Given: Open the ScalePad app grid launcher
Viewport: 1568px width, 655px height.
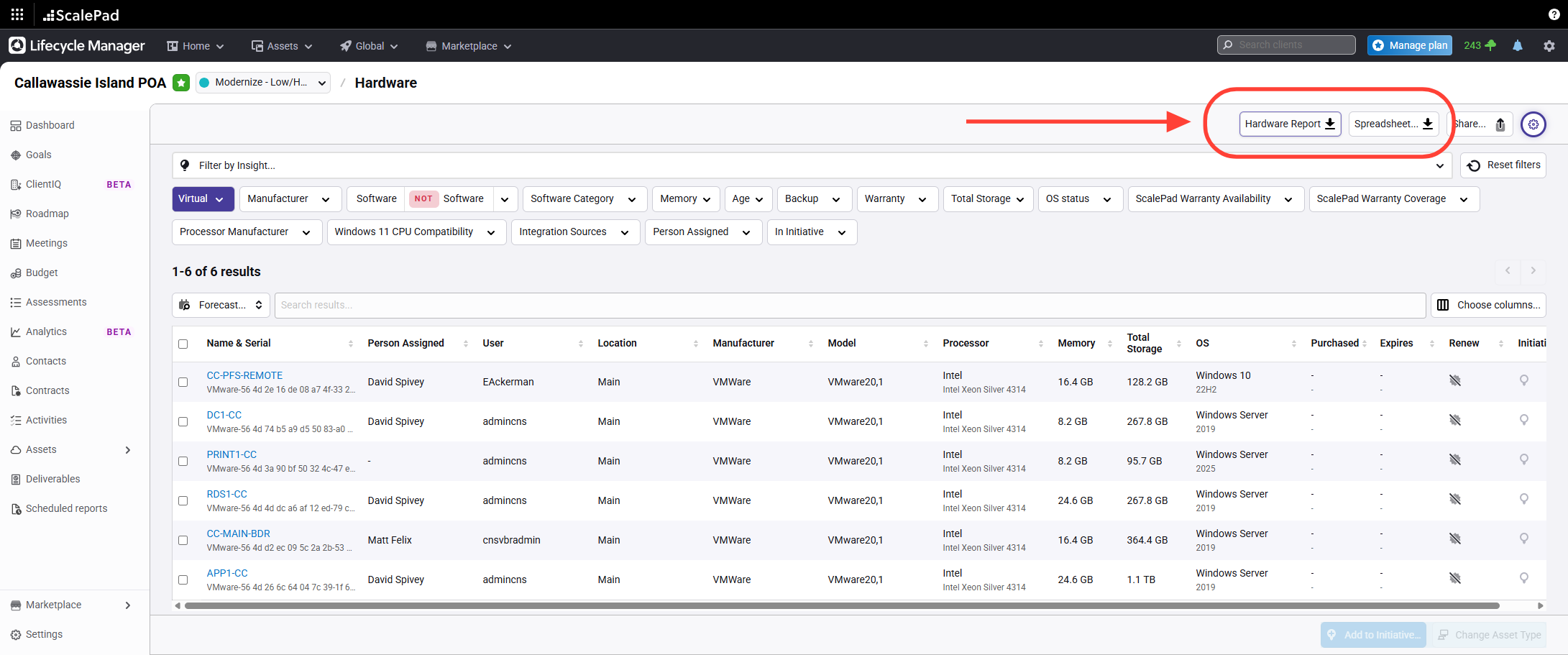Looking at the screenshot, I should tap(17, 14).
